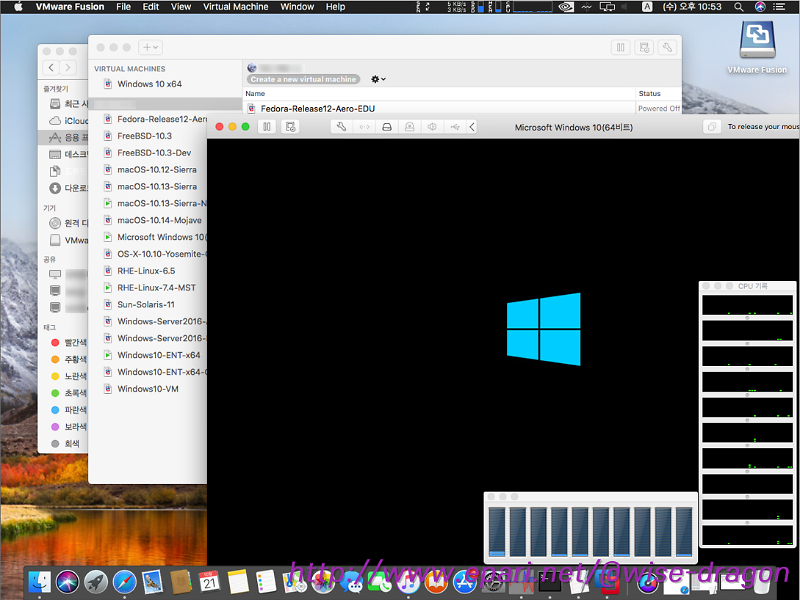
Task: Select the purple tag in Finder sidebar
Action: (69, 427)
